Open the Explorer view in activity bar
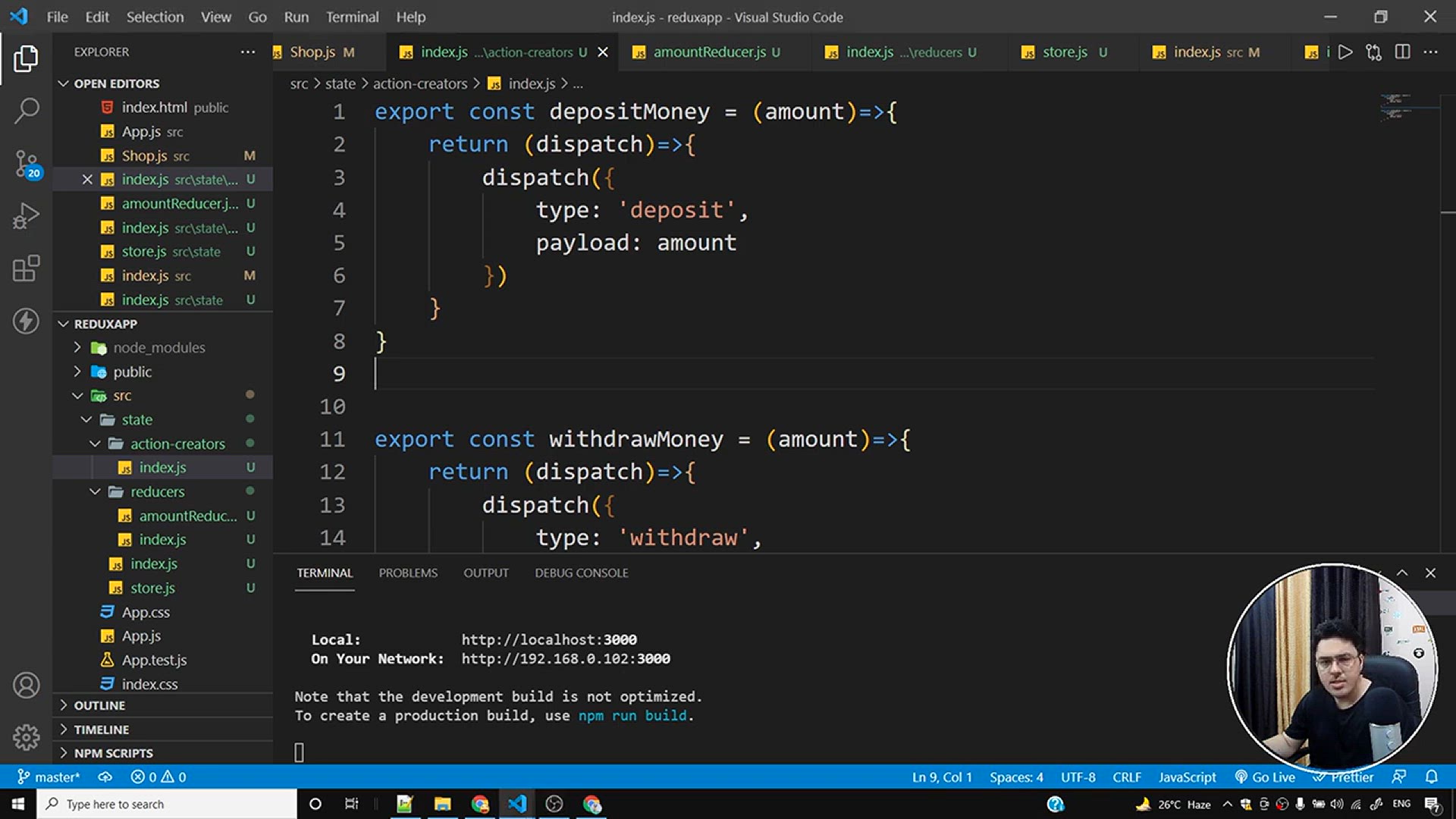The width and height of the screenshot is (1456, 819). pos(26,58)
